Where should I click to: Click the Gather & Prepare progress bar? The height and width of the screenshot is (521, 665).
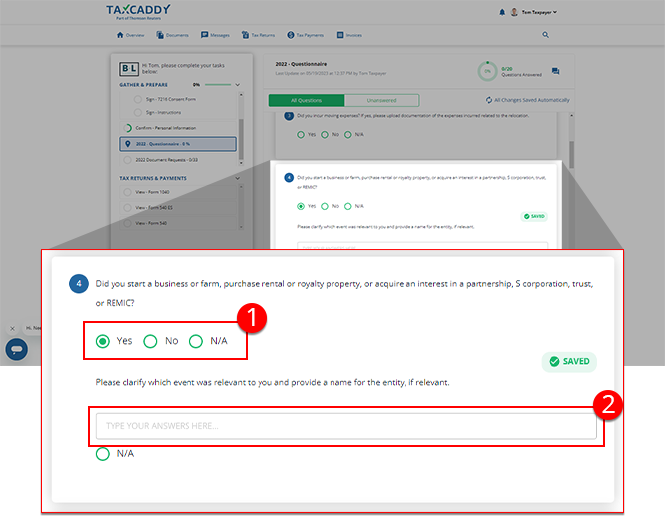pos(218,85)
